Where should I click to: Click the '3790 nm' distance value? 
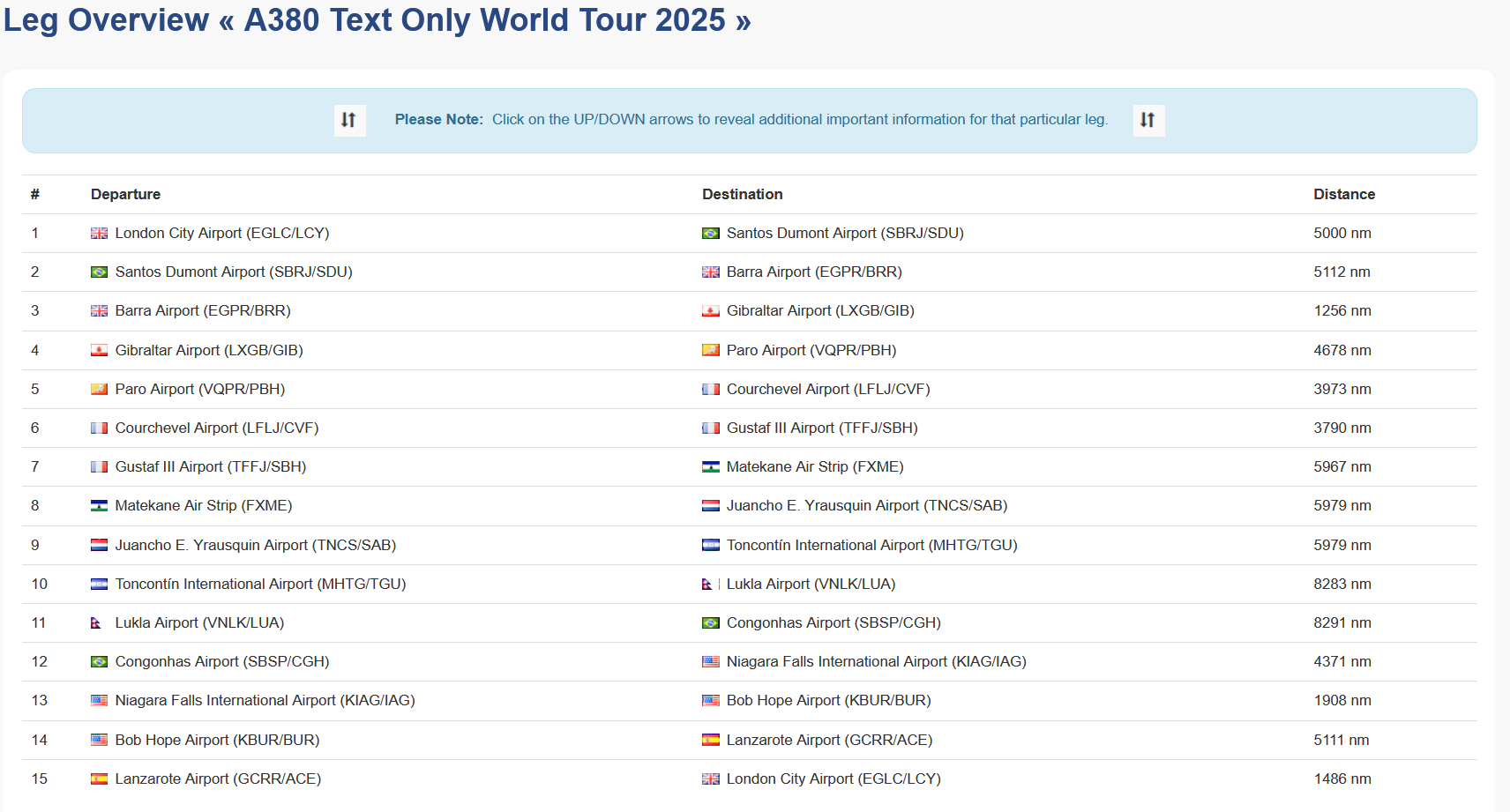[1342, 428]
